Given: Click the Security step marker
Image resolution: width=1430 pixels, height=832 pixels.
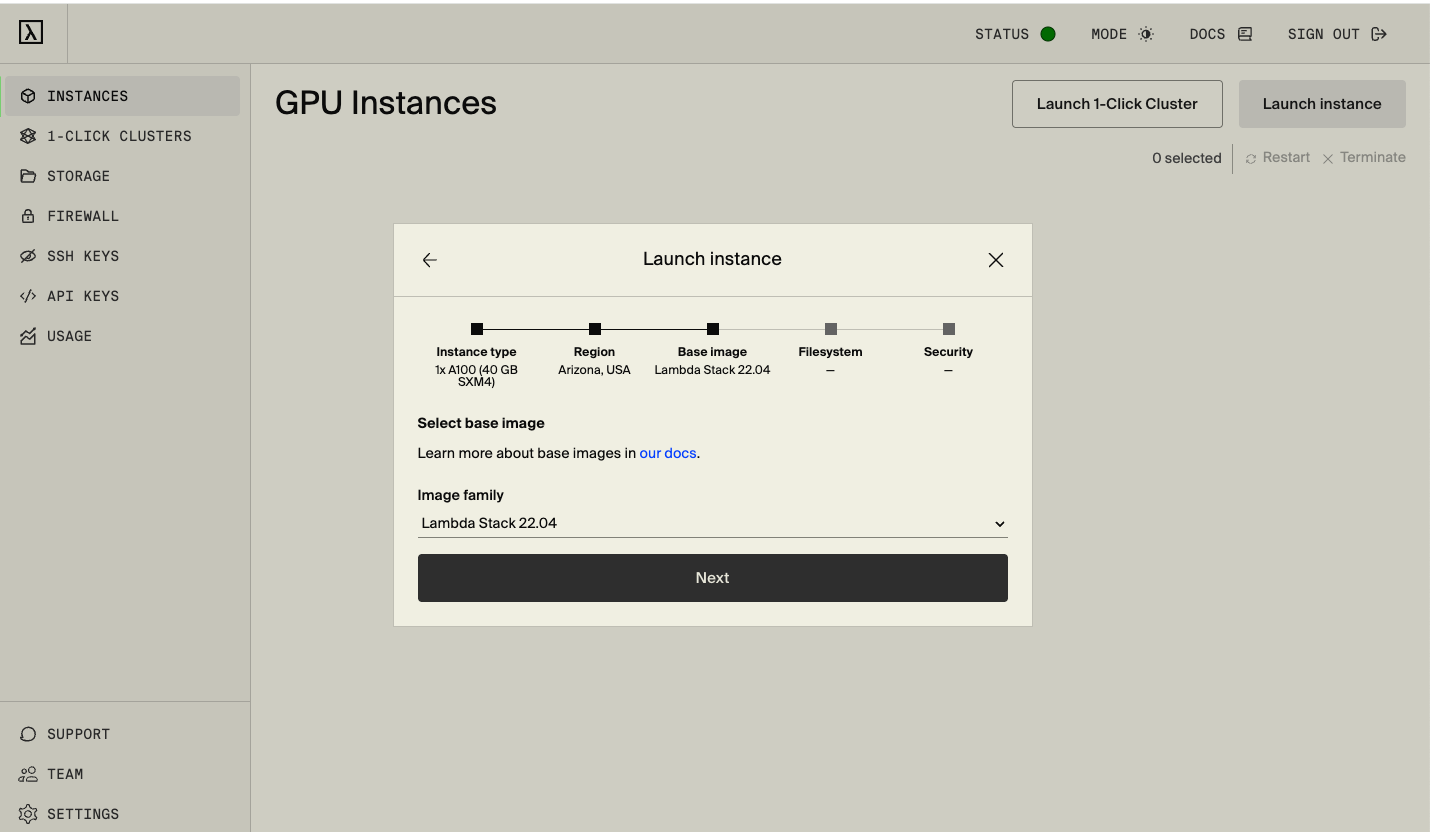Looking at the screenshot, I should (x=947, y=328).
